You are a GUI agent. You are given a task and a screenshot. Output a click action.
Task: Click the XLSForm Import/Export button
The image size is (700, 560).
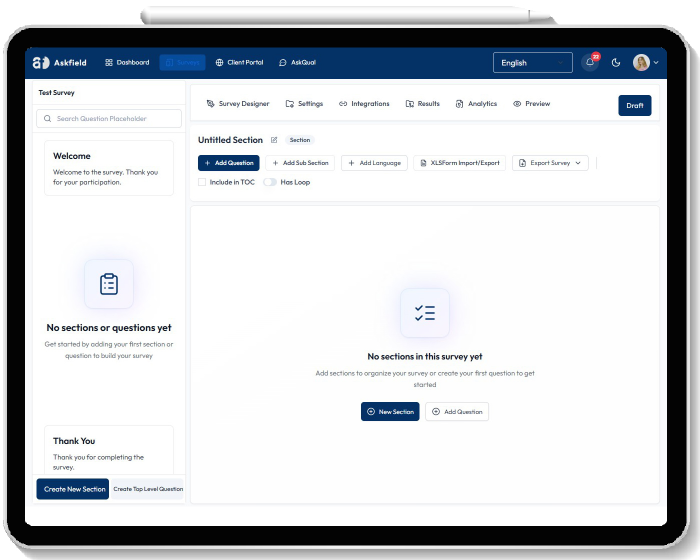pyautogui.click(x=459, y=163)
